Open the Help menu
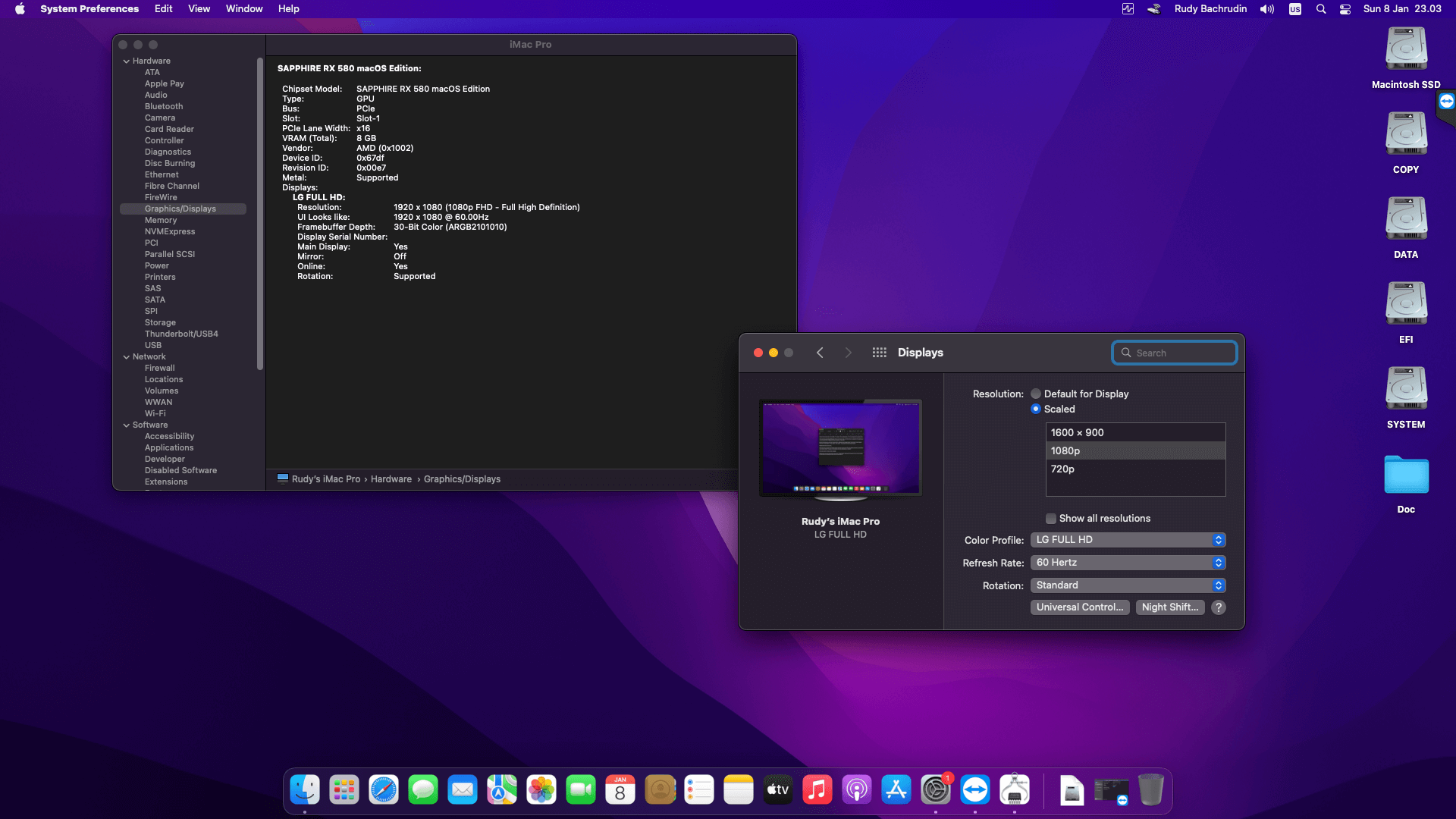This screenshot has width=1456, height=819. [289, 9]
